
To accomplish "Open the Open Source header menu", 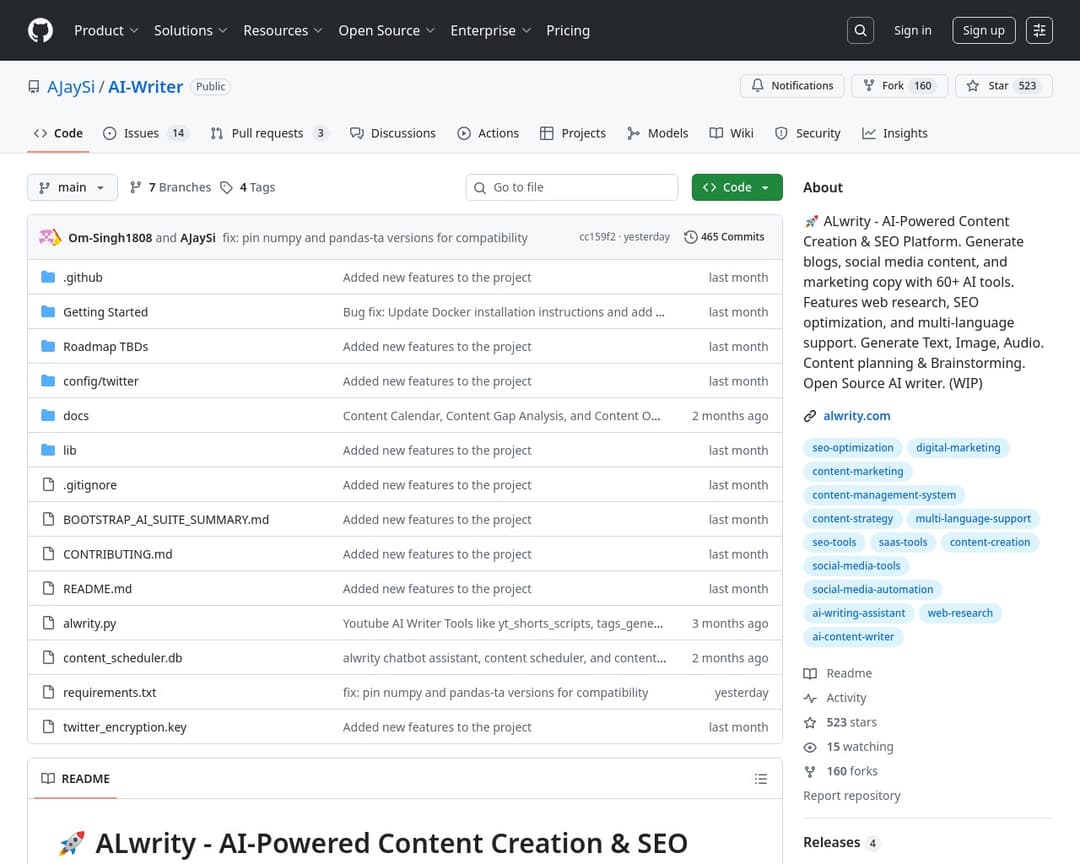I will pos(386,31).
